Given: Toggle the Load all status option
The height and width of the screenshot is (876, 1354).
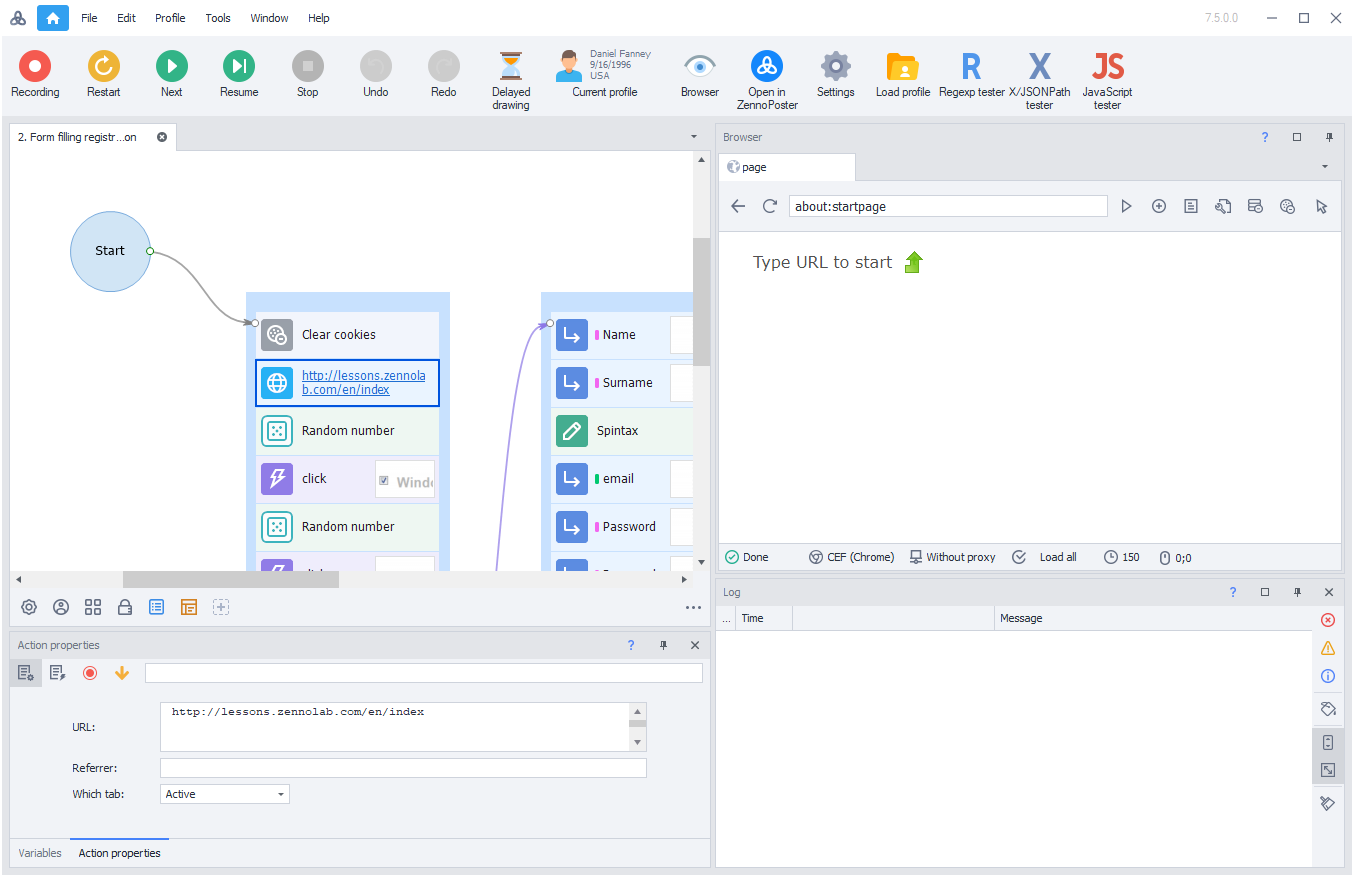Looking at the screenshot, I should point(1045,557).
